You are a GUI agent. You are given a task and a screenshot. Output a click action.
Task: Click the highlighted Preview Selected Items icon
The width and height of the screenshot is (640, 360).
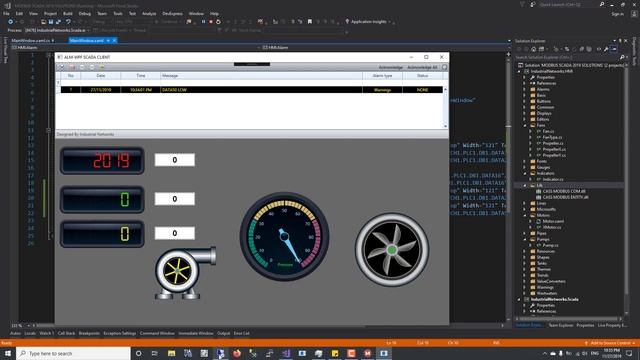coord(614,49)
